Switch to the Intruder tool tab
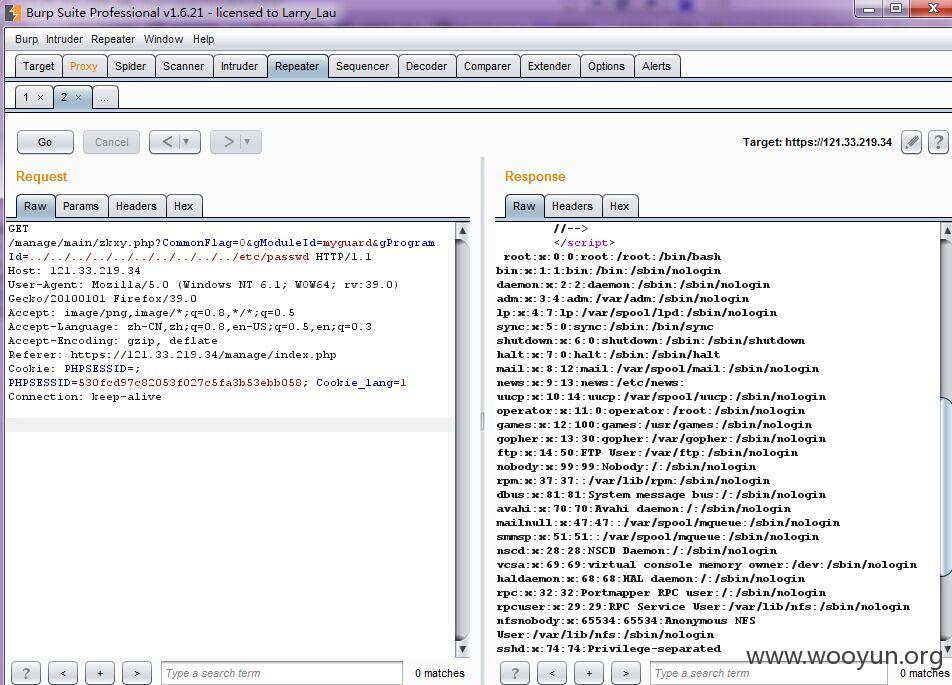 (x=239, y=66)
